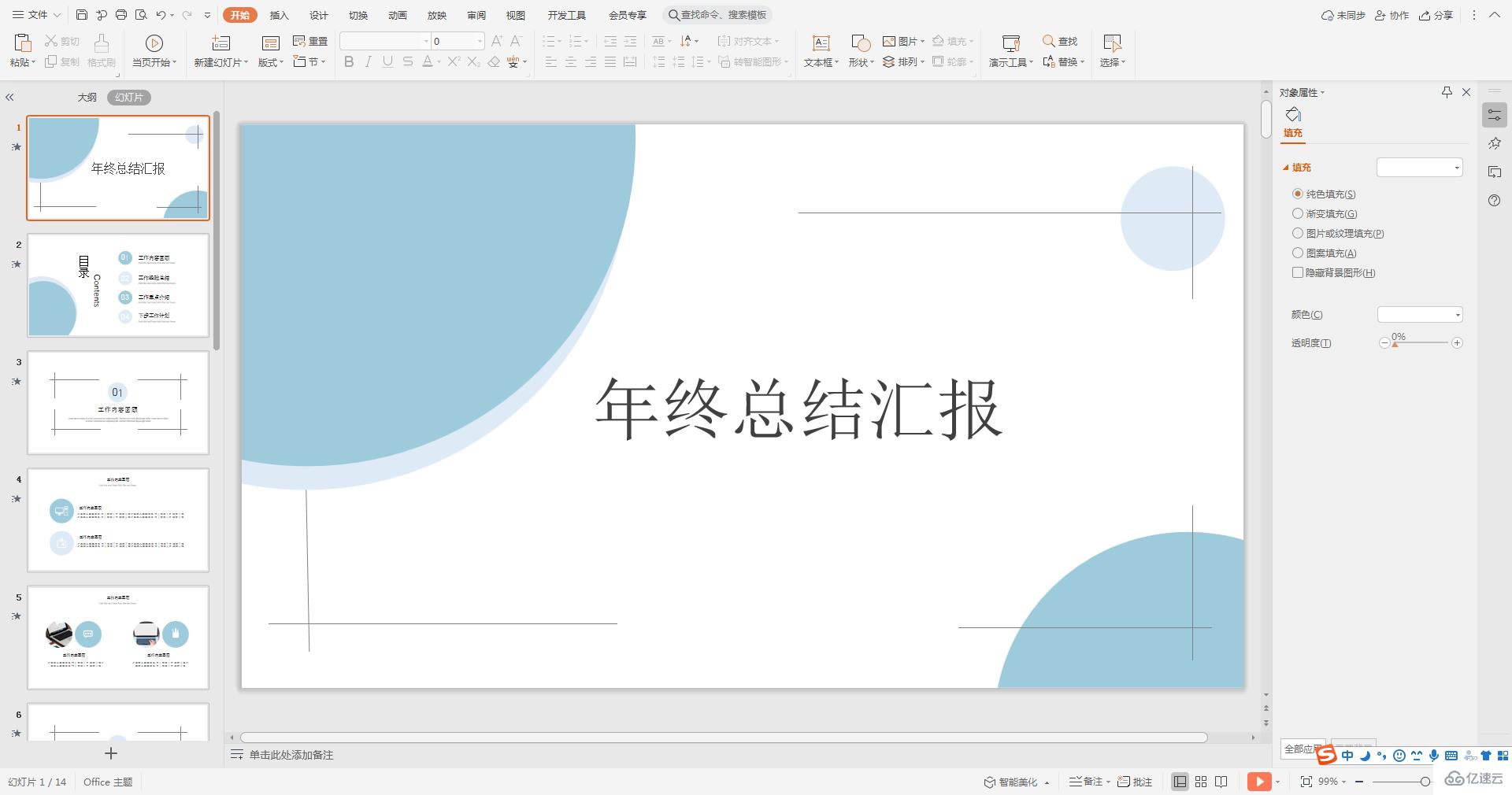Open the Insert (插入) tab
This screenshot has width=1512, height=795.
coord(280,15)
